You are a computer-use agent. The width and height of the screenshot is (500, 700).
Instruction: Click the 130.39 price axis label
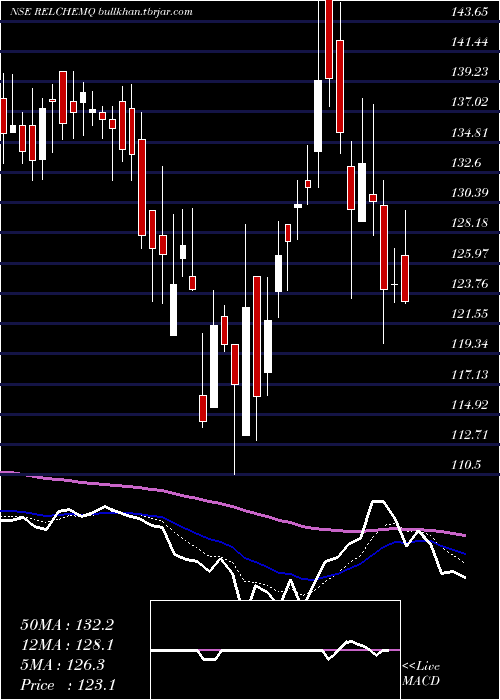(x=469, y=193)
